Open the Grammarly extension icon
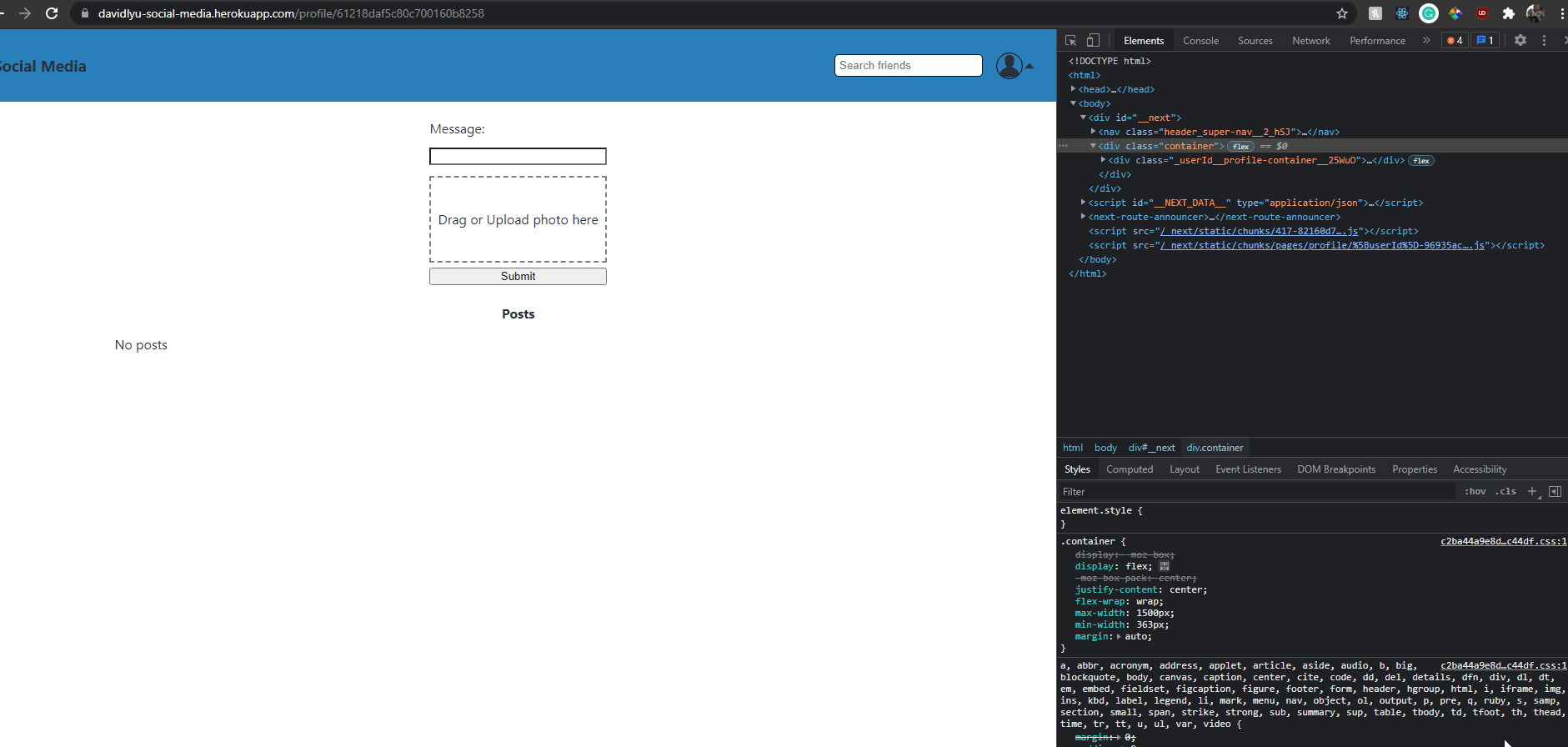Screen dimensions: 1568x747 click(1429, 13)
